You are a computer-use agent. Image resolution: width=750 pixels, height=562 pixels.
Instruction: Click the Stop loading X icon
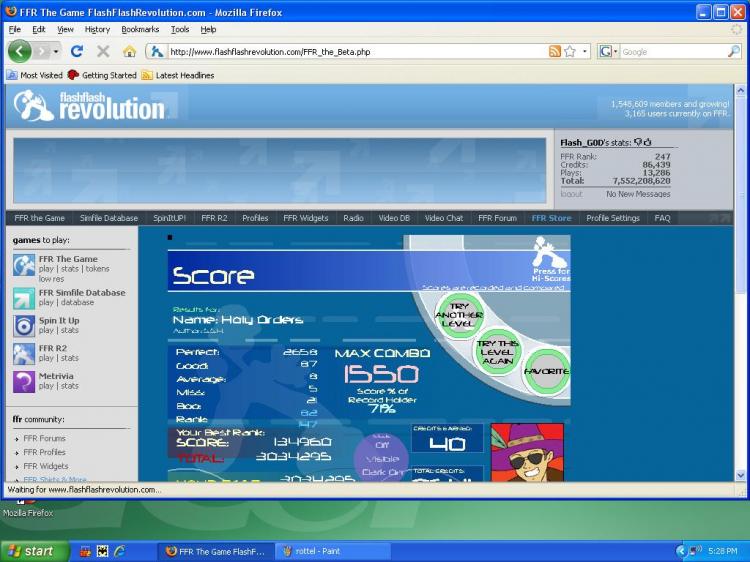pyautogui.click(x=103, y=51)
